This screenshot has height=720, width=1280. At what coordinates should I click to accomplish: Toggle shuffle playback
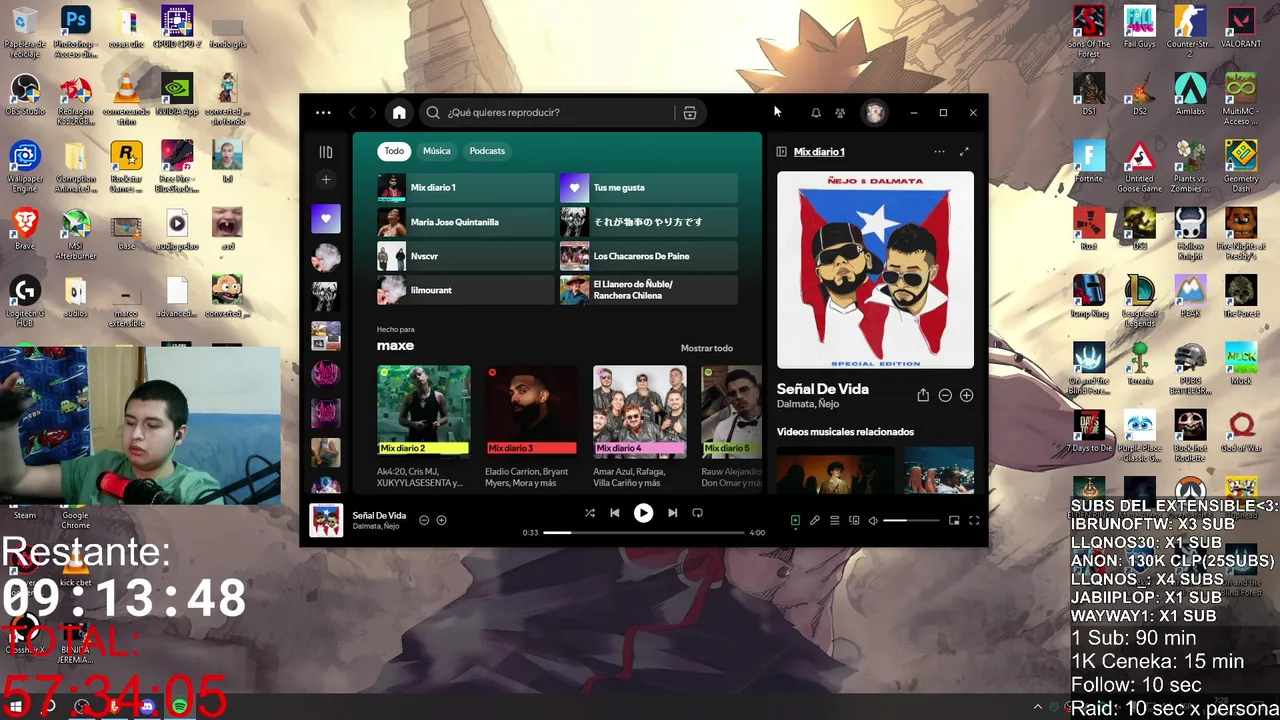click(590, 513)
